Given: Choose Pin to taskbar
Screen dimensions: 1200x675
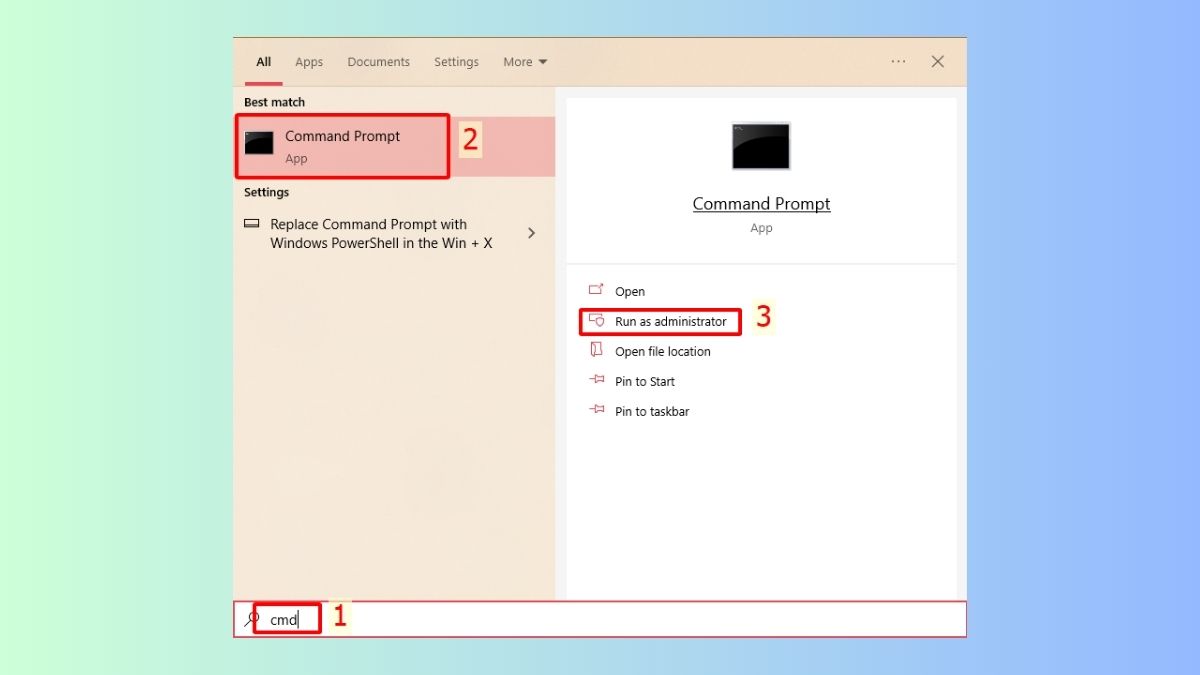Looking at the screenshot, I should point(652,412).
